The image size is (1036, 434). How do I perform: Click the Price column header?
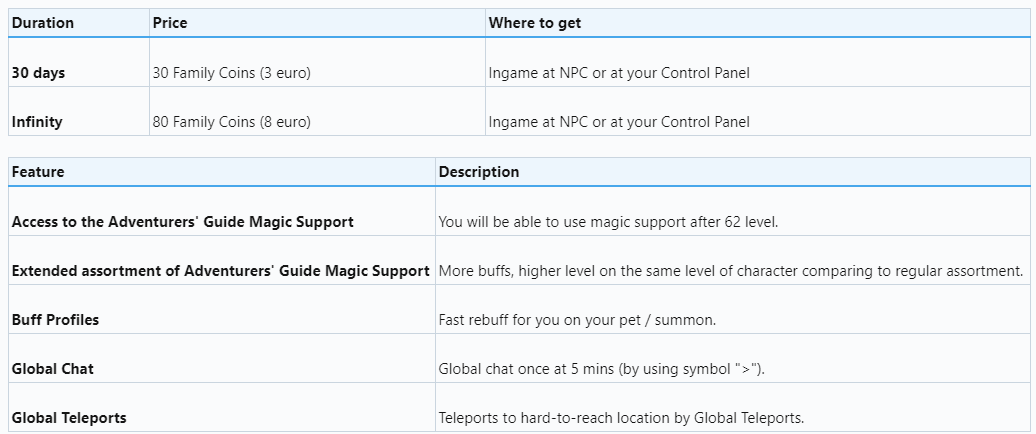(169, 22)
